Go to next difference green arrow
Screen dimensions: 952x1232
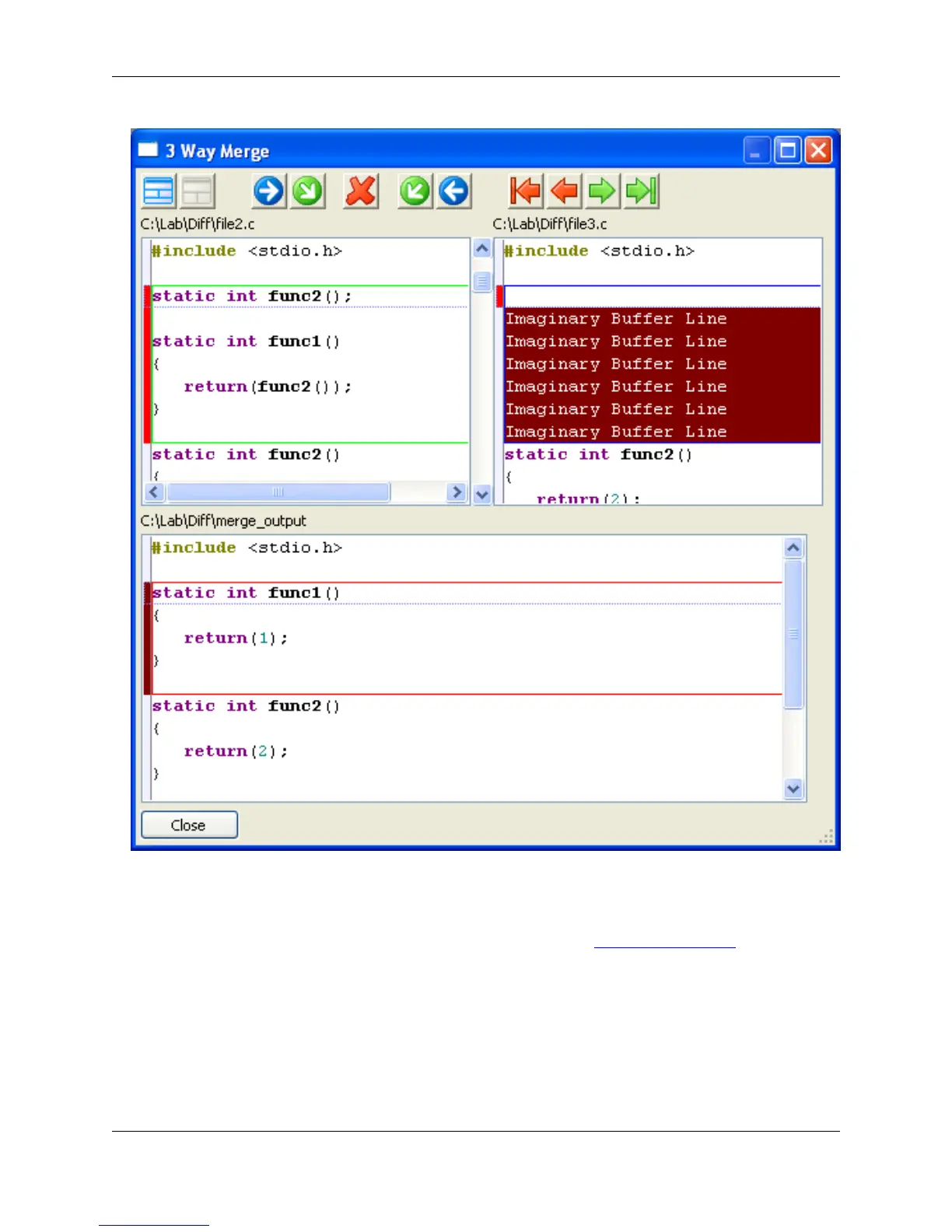[603, 191]
